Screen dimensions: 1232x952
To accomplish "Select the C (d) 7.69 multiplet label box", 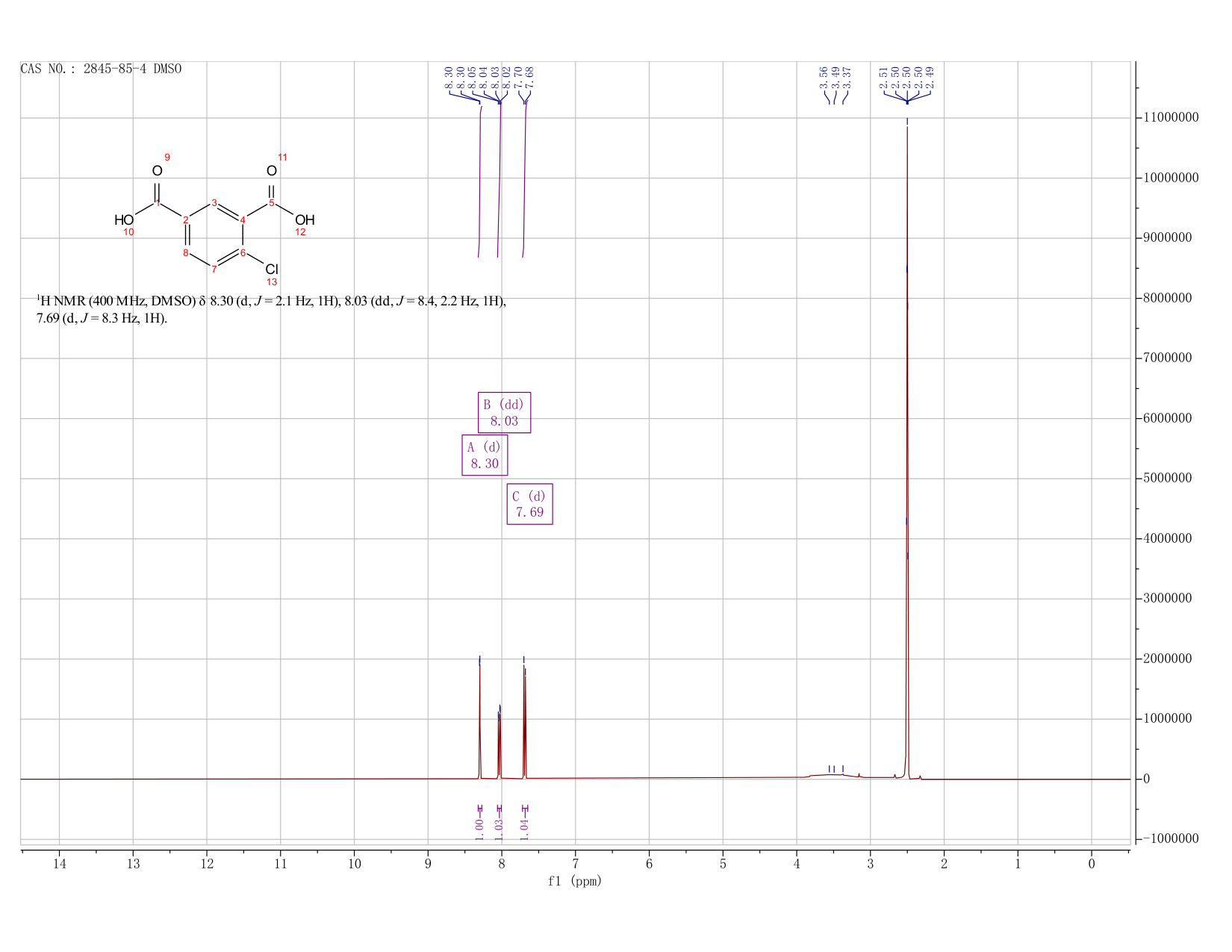I will pyautogui.click(x=529, y=504).
